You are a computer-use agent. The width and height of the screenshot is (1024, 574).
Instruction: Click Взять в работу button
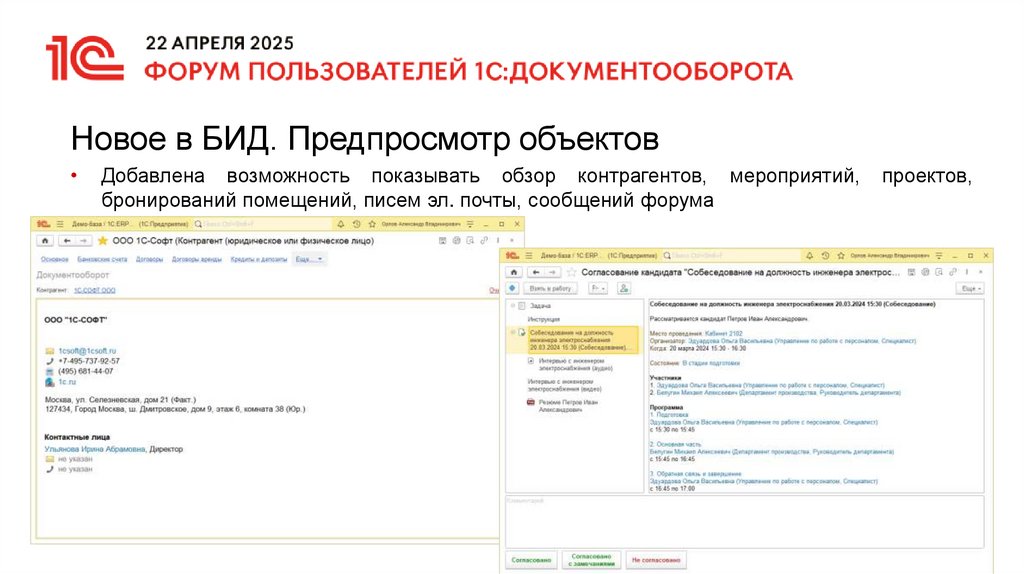pyautogui.click(x=550, y=288)
